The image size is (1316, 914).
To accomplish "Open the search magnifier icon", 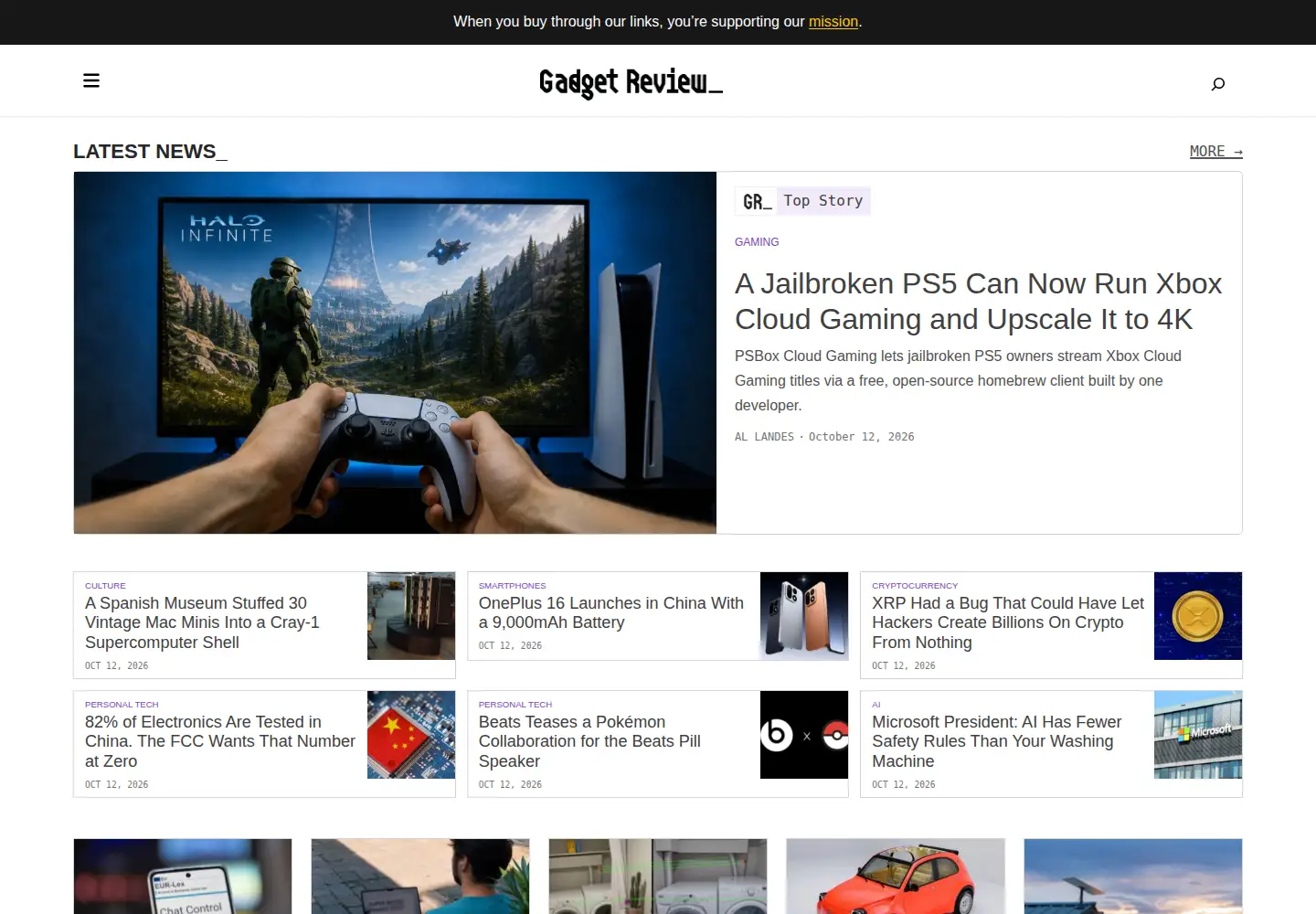I will (1217, 84).
